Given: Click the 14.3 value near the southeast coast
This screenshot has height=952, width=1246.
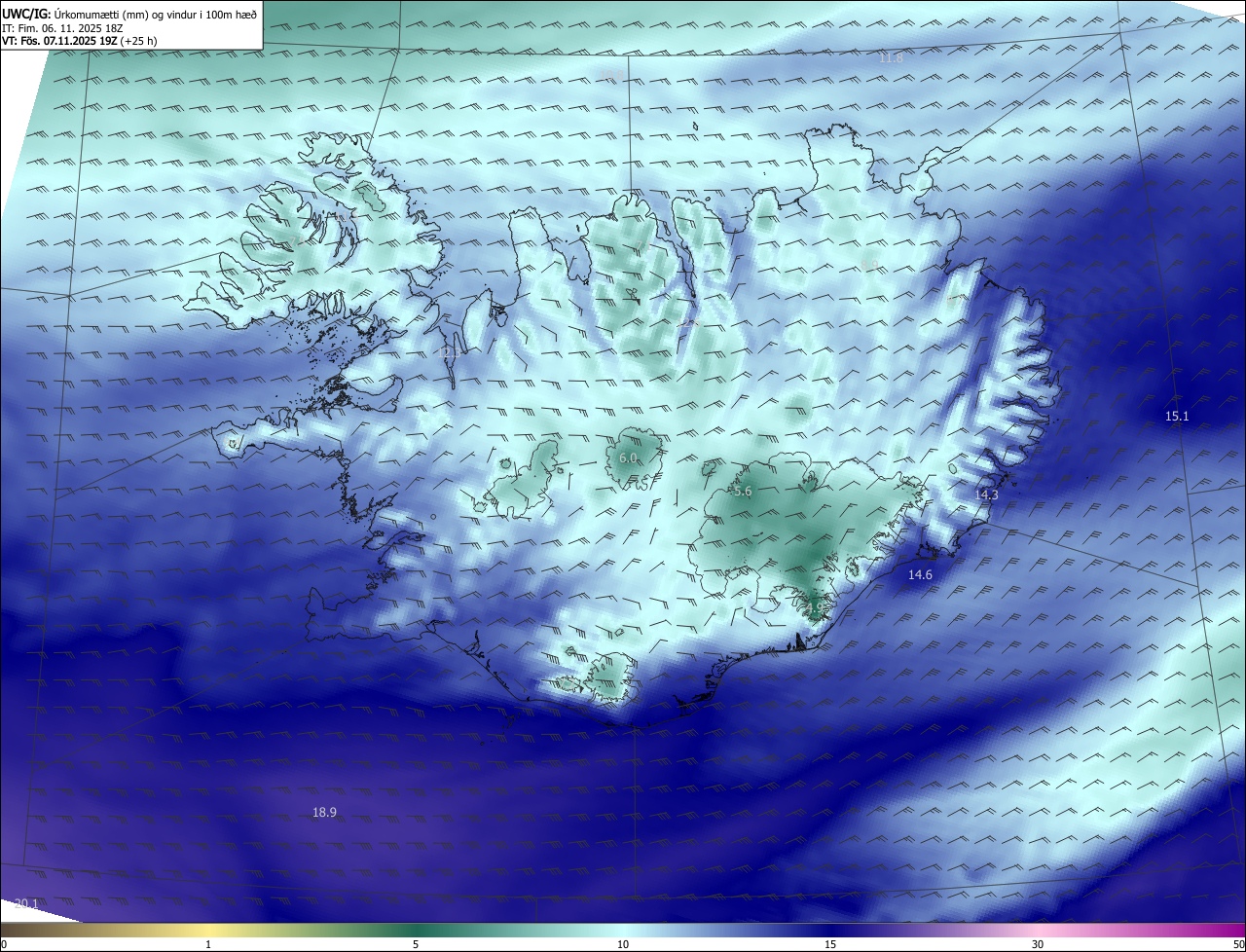Looking at the screenshot, I should pyautogui.click(x=986, y=494).
